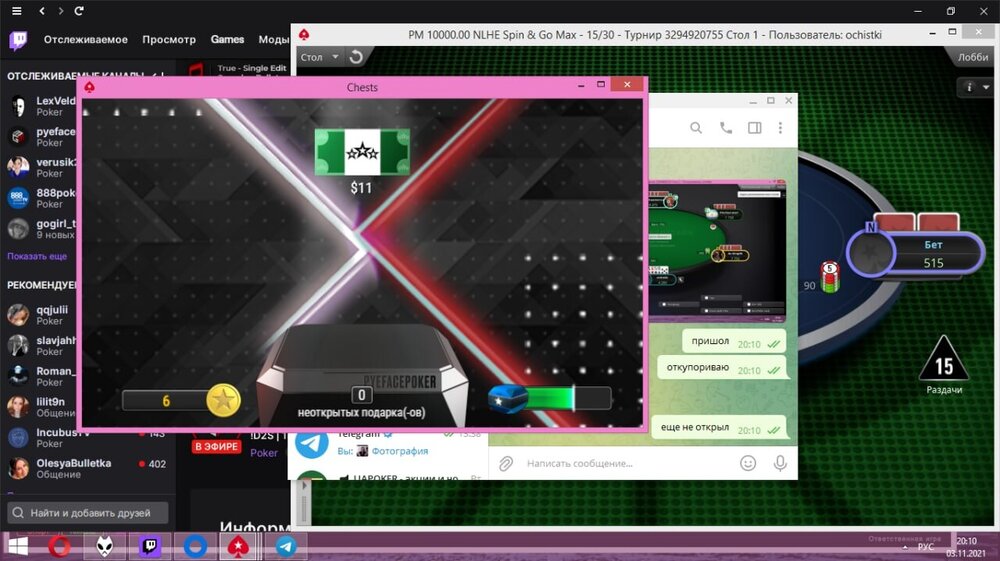Image resolution: width=1000 pixels, height=561 pixels.
Task: Collapse the followed channels sidebar
Action: pos(157,76)
